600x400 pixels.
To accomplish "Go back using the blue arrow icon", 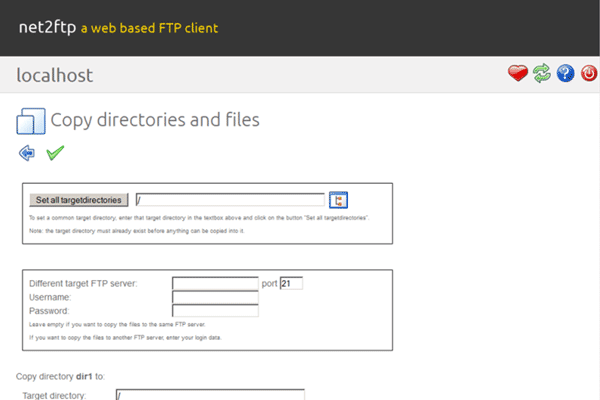I will [x=27, y=152].
